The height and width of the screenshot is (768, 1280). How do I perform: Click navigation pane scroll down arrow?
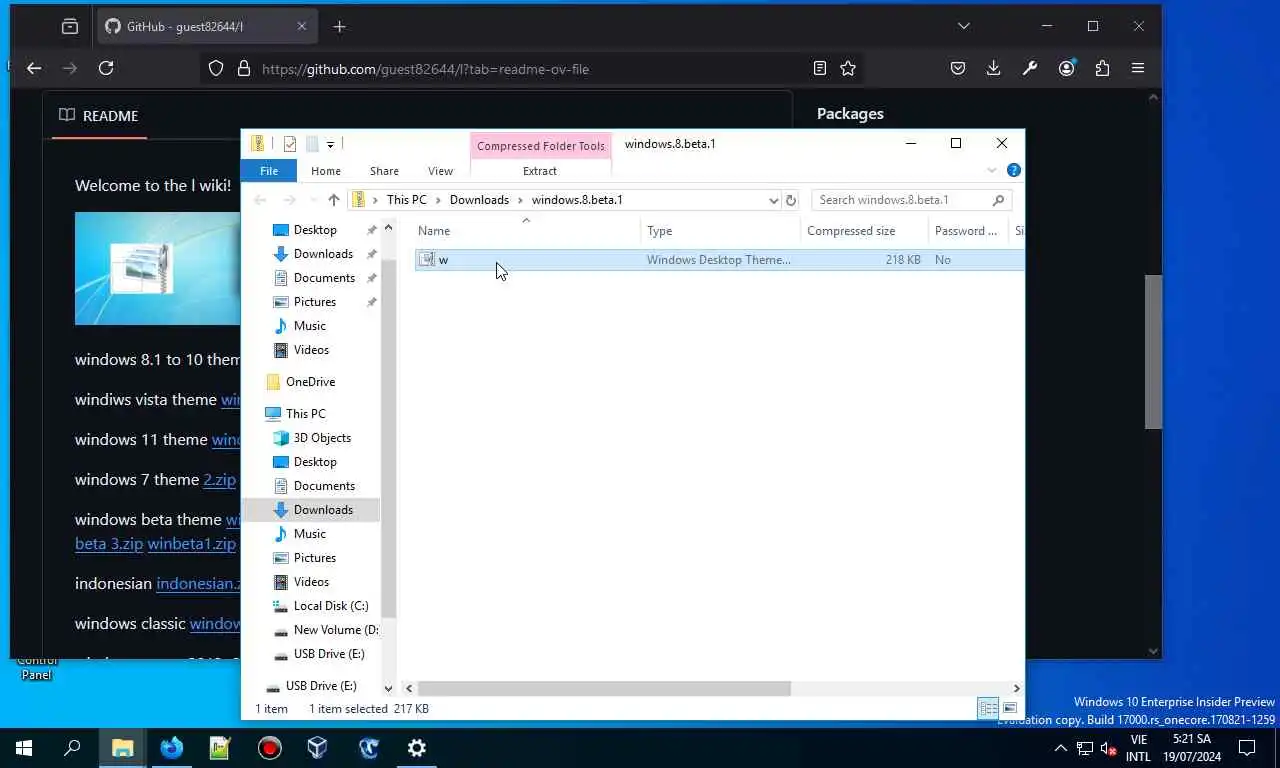click(389, 687)
